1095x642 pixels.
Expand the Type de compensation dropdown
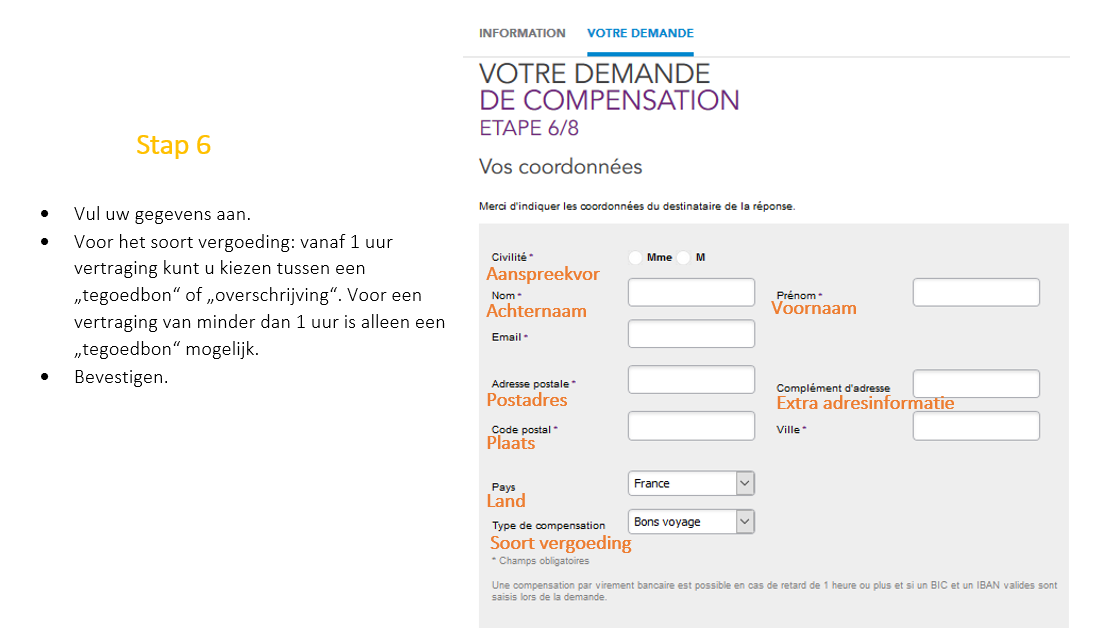pyautogui.click(x=691, y=522)
